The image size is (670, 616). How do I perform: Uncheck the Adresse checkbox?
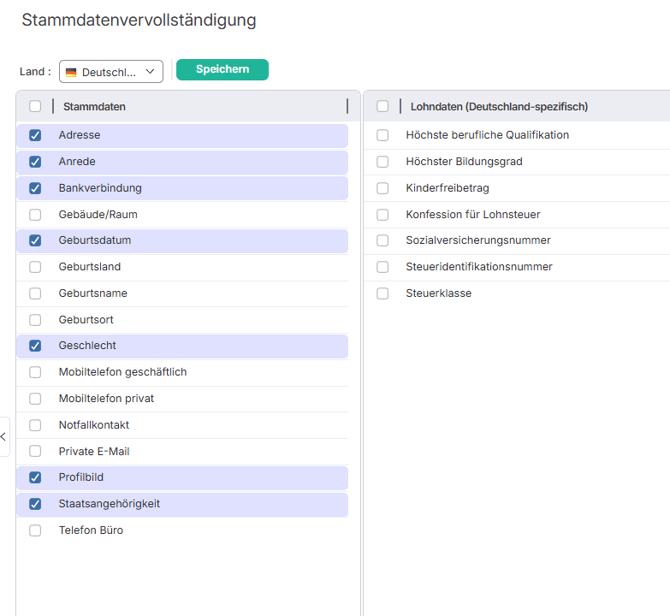(35, 135)
